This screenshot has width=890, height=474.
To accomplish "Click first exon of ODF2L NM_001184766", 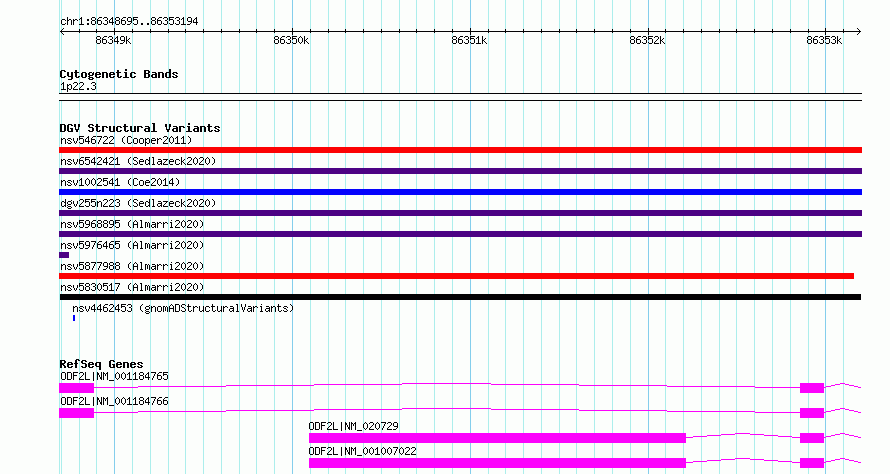I will point(77,413).
